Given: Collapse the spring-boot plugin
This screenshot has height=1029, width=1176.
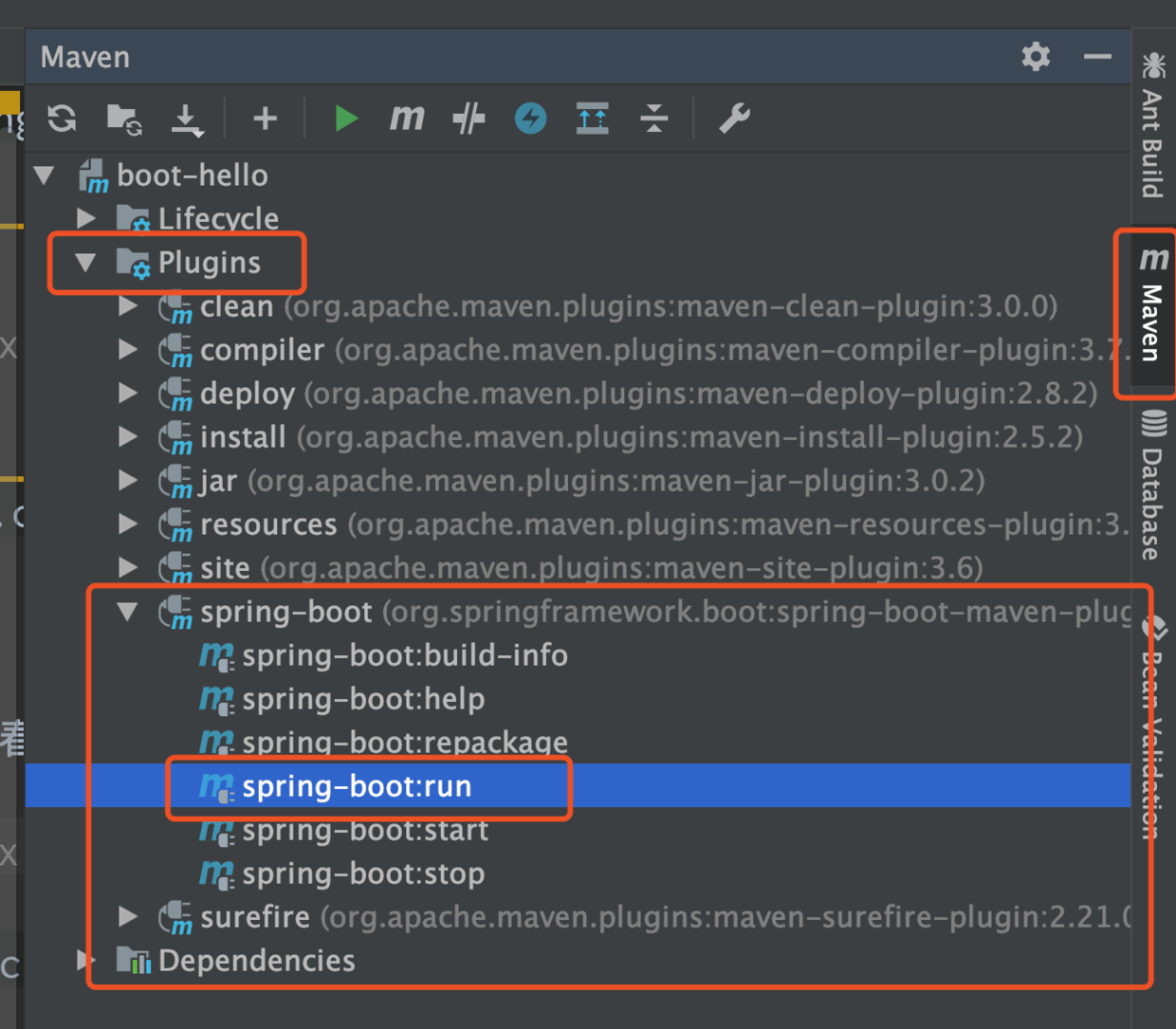Looking at the screenshot, I should point(128,612).
